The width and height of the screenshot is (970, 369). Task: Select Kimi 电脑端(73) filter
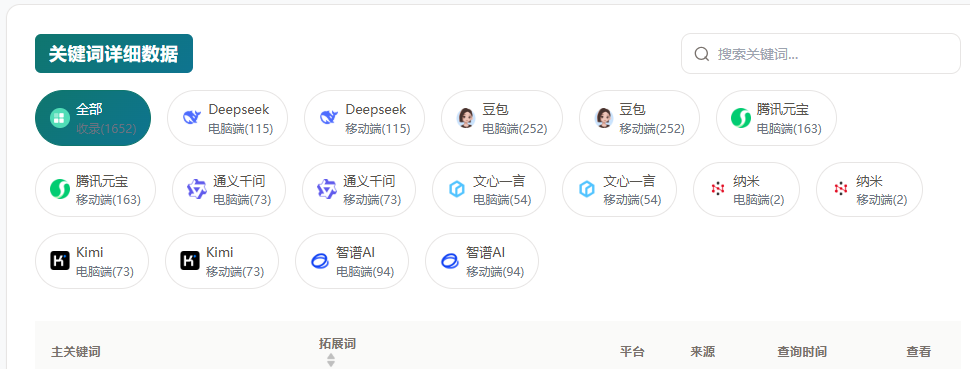[92, 261]
